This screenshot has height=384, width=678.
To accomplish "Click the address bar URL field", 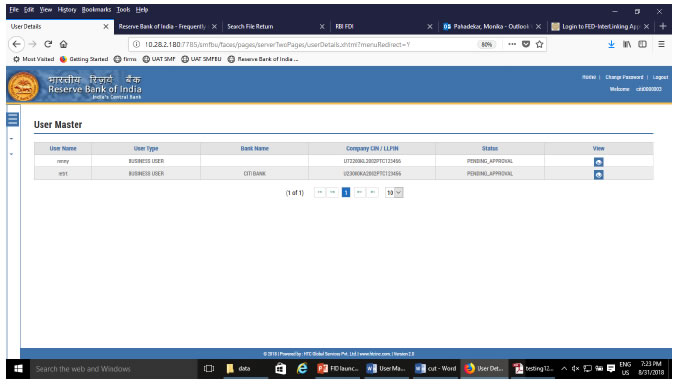I will [x=303, y=44].
